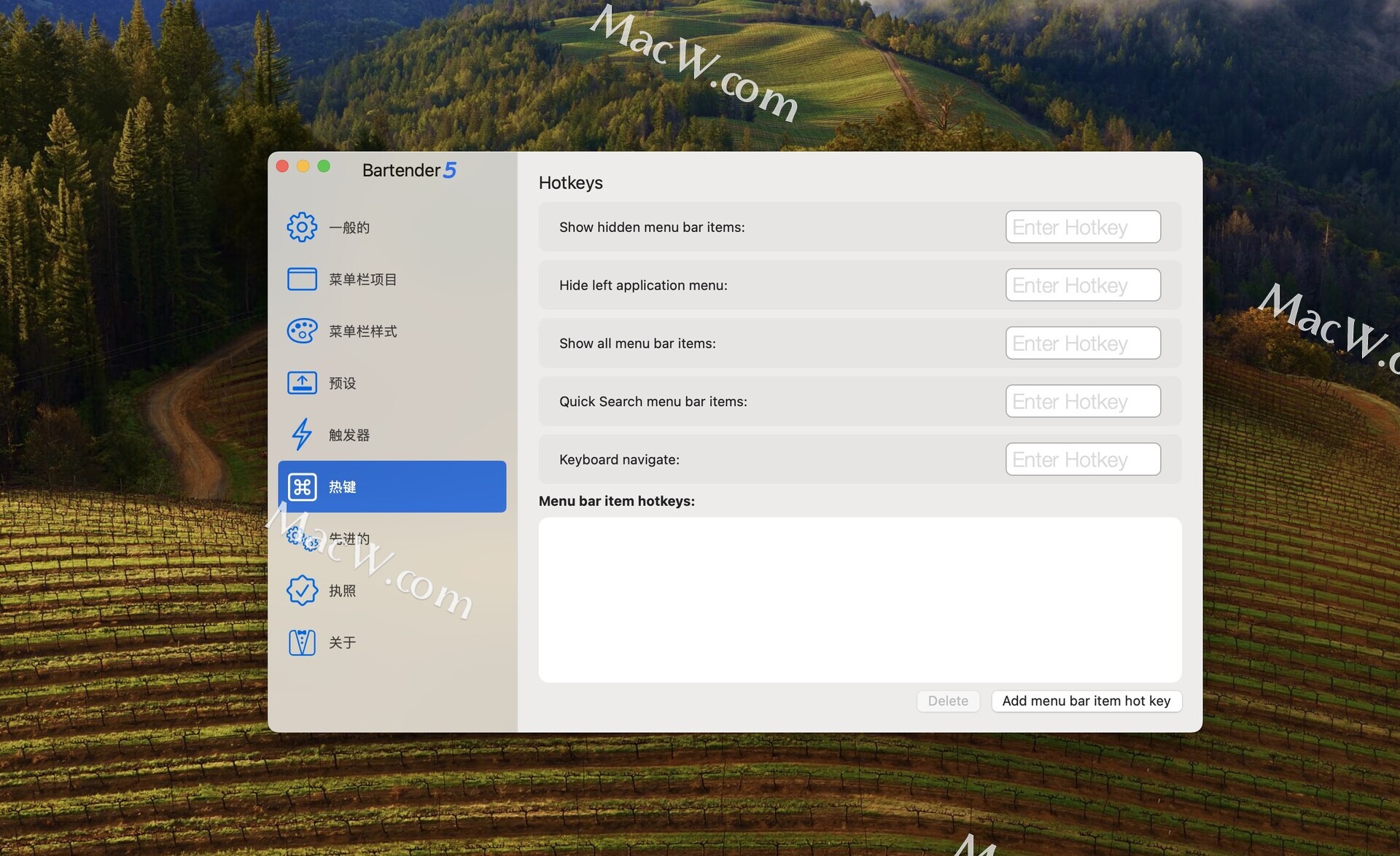This screenshot has height=856, width=1400.
Task: Click the License checkmark badge icon
Action: [302, 591]
